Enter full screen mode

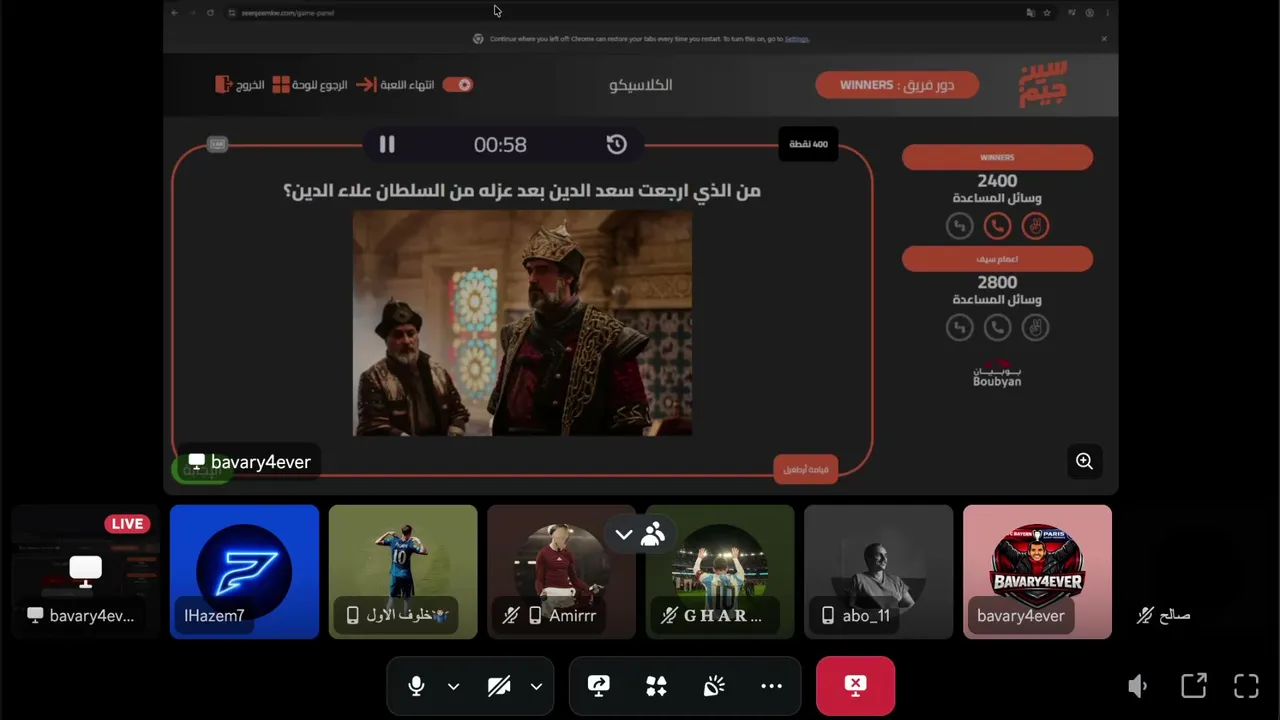[1246, 686]
